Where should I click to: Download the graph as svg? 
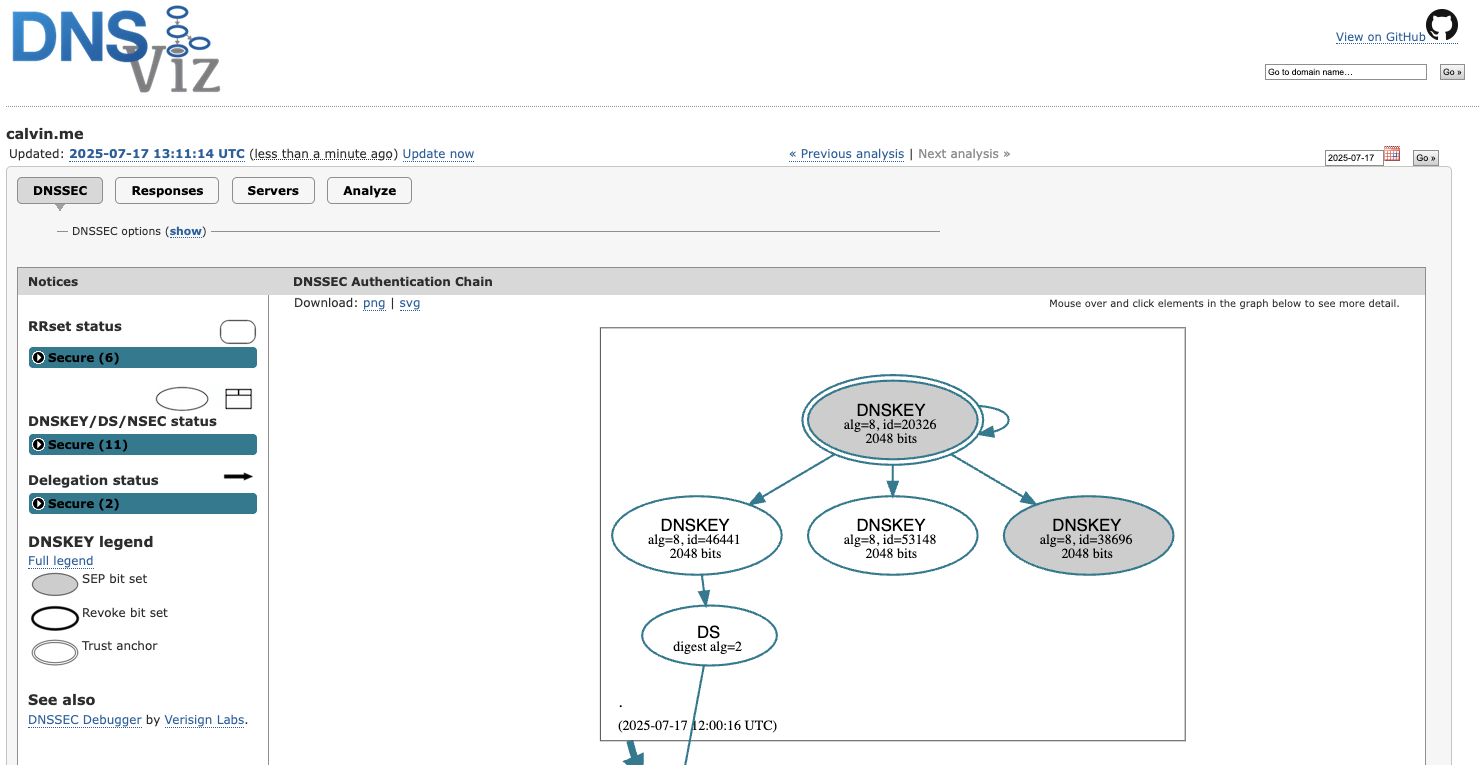tap(410, 303)
